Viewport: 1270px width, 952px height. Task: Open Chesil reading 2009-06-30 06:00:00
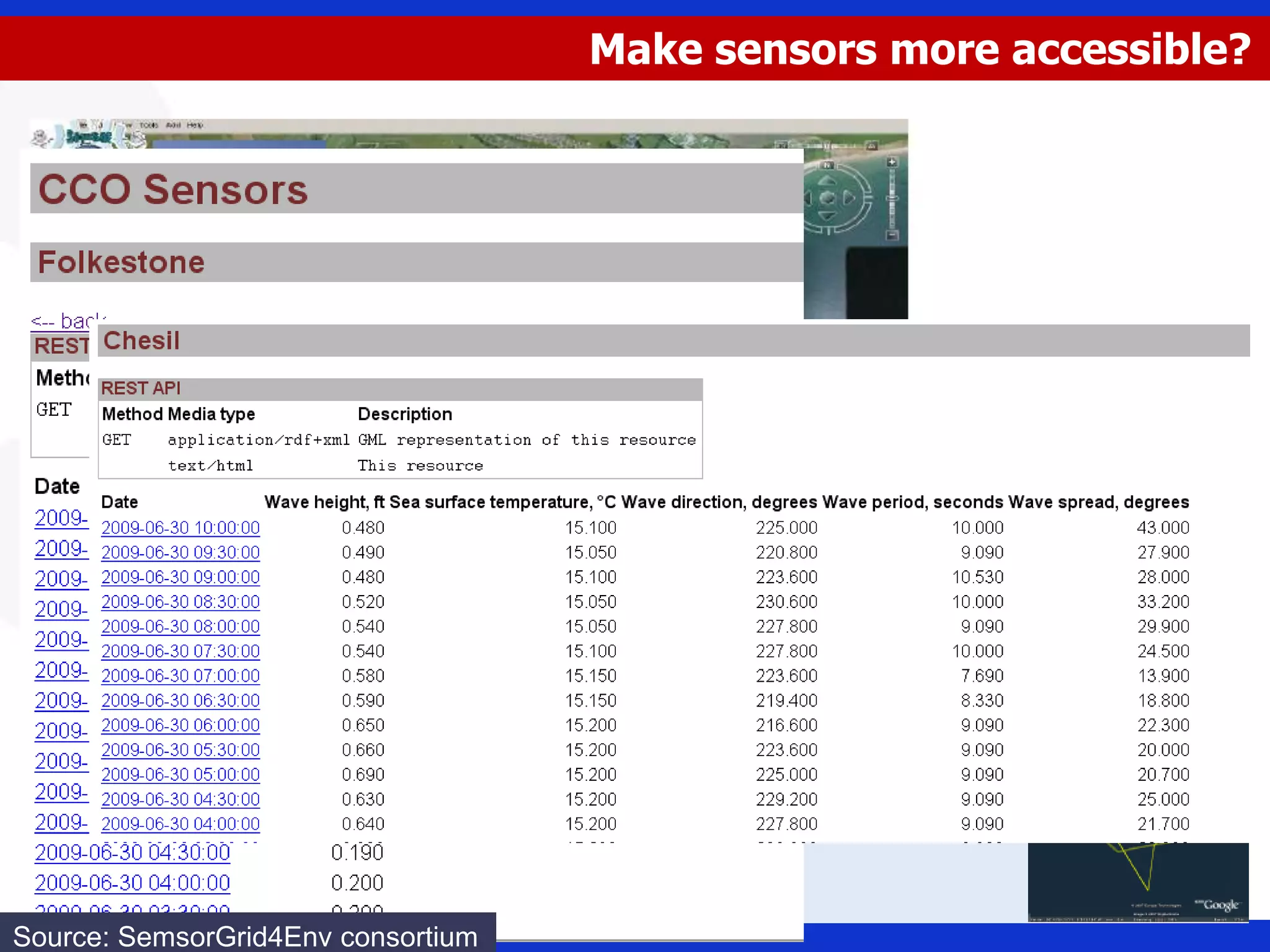[180, 725]
